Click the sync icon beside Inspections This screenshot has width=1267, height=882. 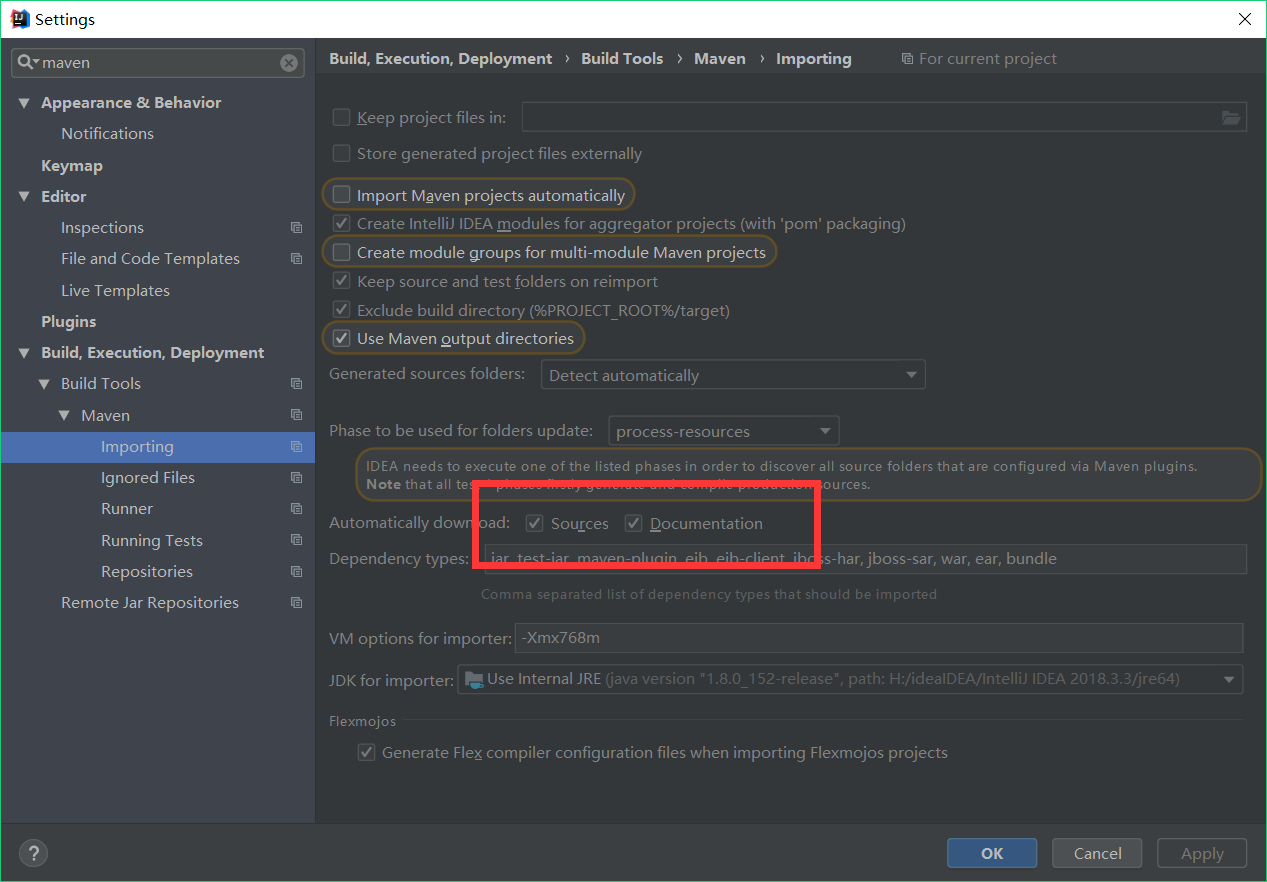296,227
